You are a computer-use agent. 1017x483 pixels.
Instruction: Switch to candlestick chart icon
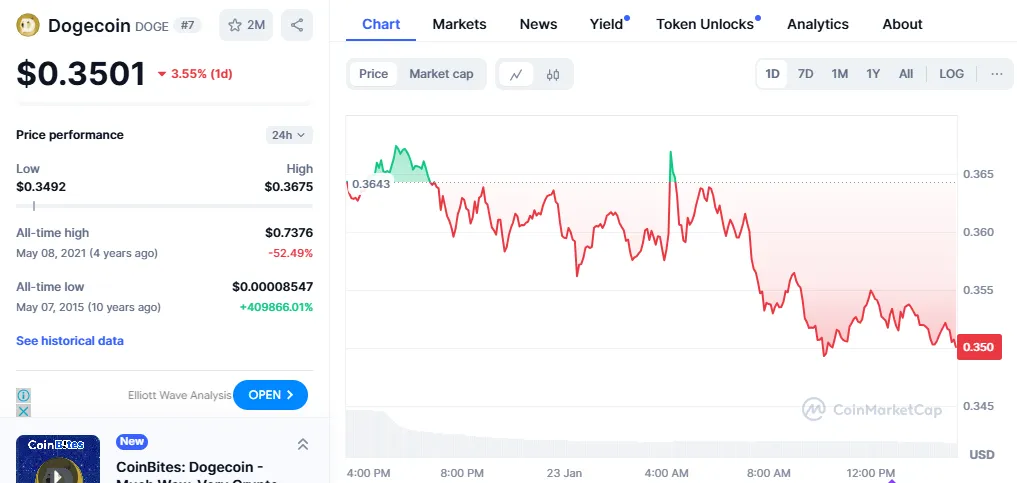[553, 74]
